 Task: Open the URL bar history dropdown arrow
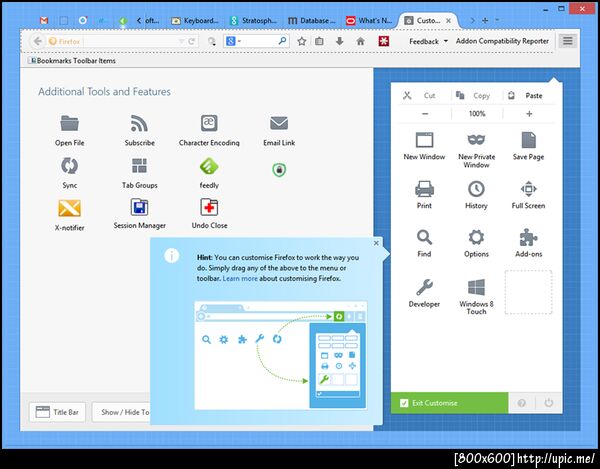point(181,41)
